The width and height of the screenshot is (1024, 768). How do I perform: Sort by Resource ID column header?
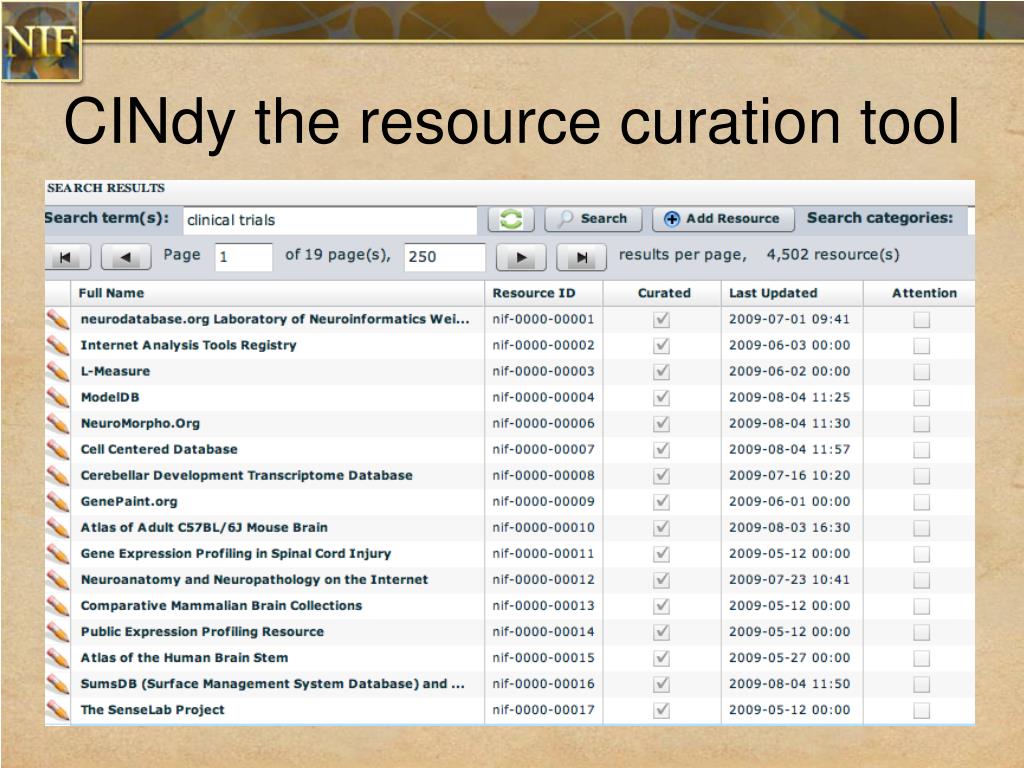544,293
